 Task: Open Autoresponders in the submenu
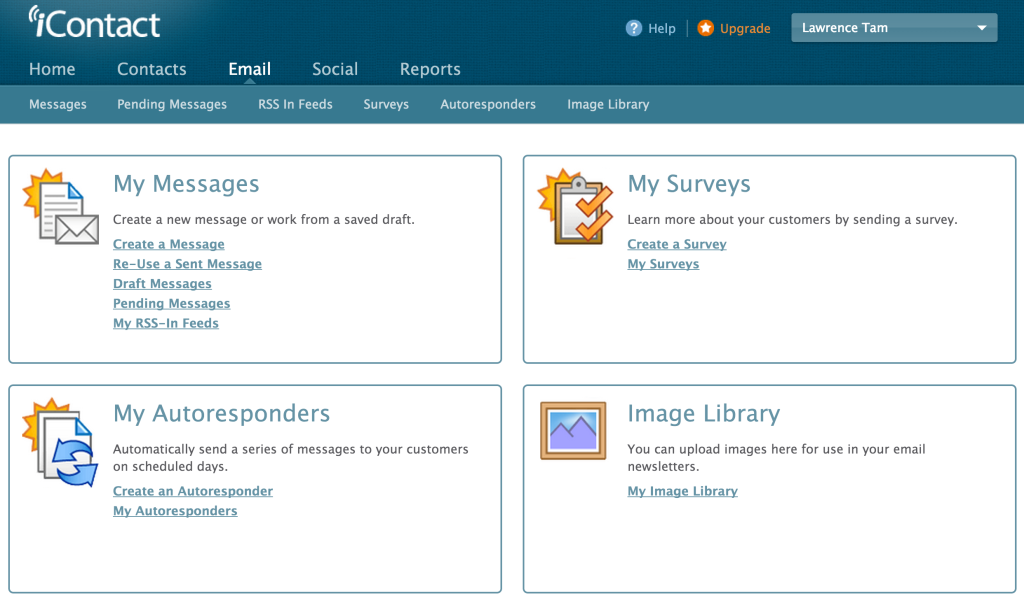click(488, 105)
